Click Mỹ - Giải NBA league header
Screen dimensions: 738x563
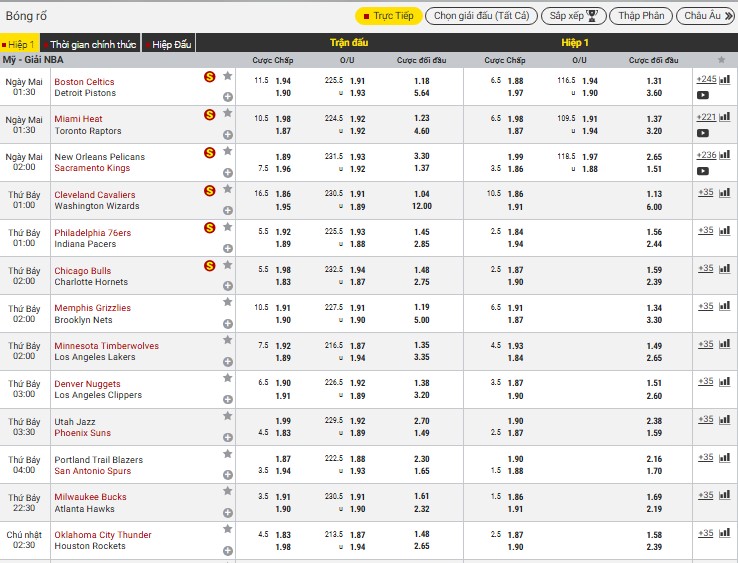[x=33, y=60]
